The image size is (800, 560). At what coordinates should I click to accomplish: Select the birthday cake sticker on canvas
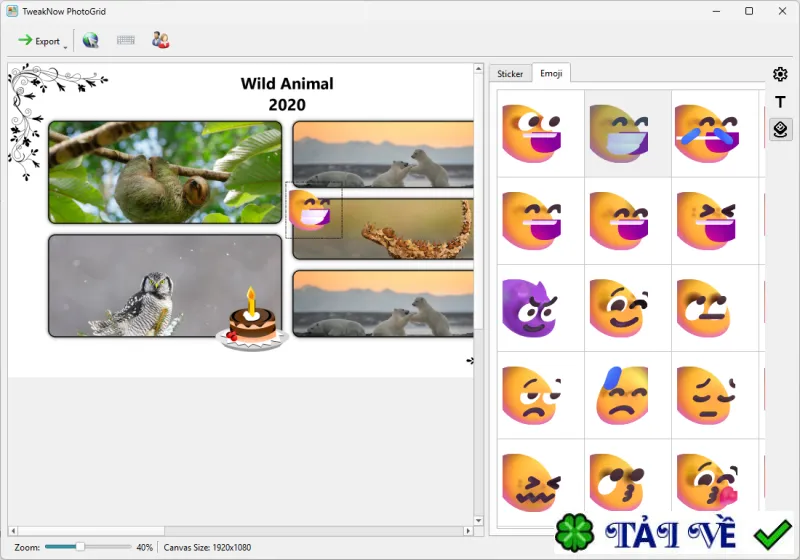pyautogui.click(x=252, y=321)
